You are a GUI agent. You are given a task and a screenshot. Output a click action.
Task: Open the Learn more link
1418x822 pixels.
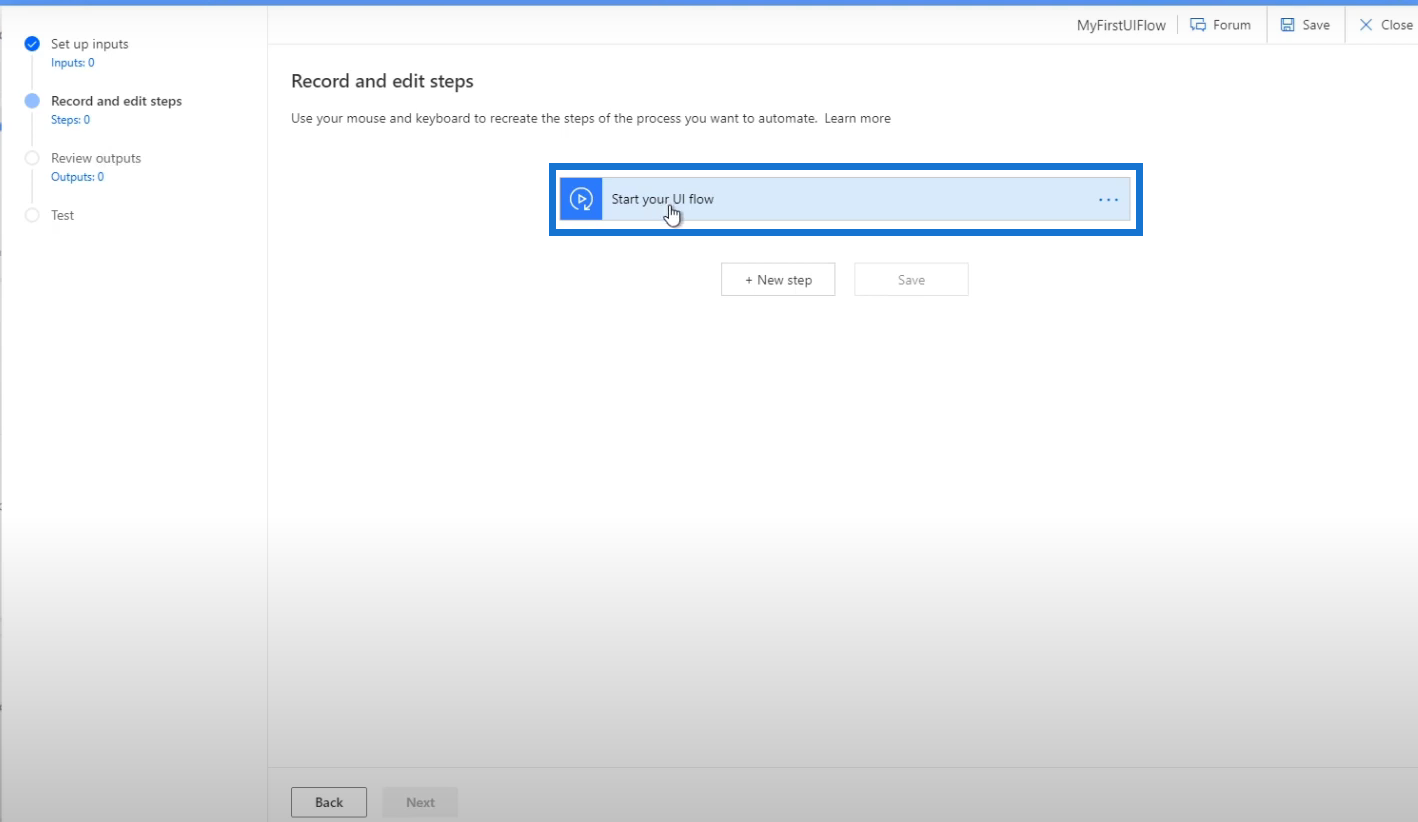click(857, 118)
